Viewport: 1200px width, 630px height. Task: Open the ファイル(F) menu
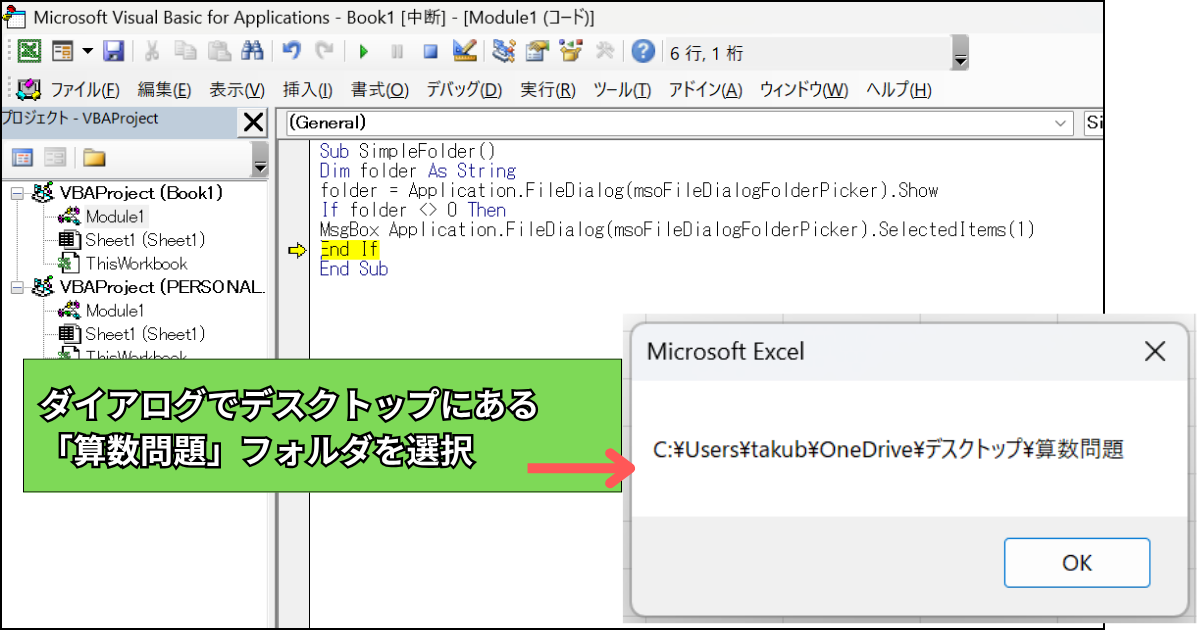(84, 90)
